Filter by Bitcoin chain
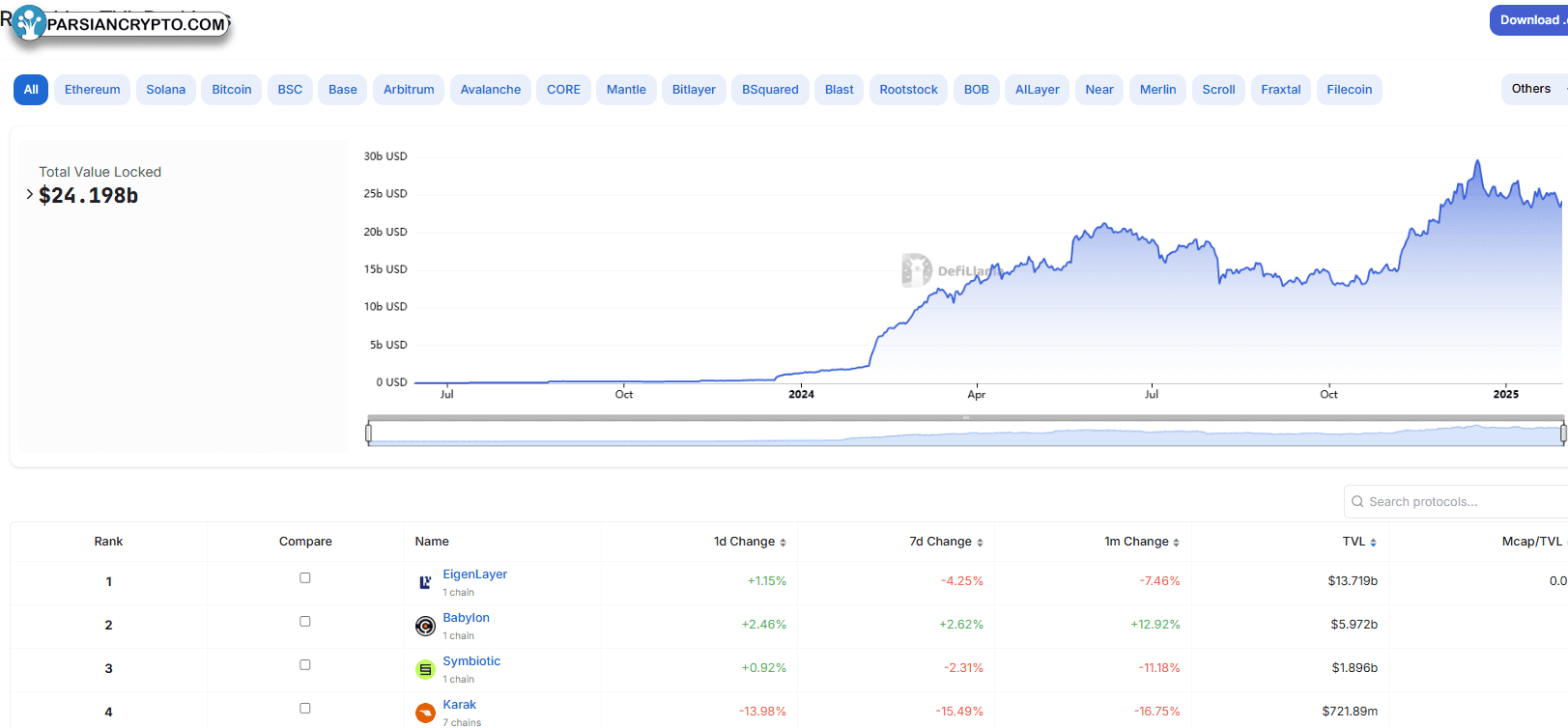The height and width of the screenshot is (728, 1568). 232,90
